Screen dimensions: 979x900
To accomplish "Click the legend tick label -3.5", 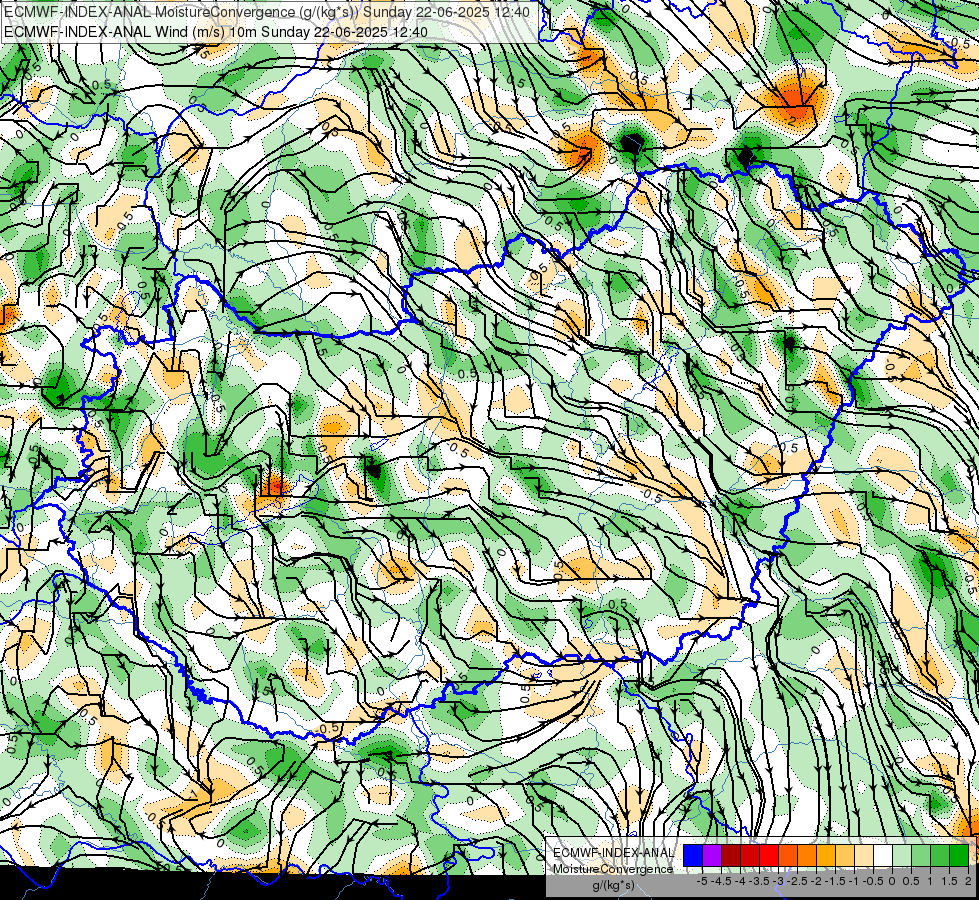I will (759, 881).
